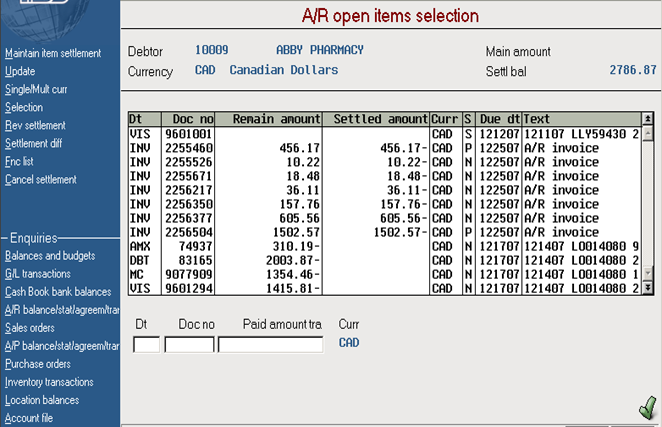662x427 pixels.
Task: Select Single/Mult curr in sidebar
Action: 36,89
